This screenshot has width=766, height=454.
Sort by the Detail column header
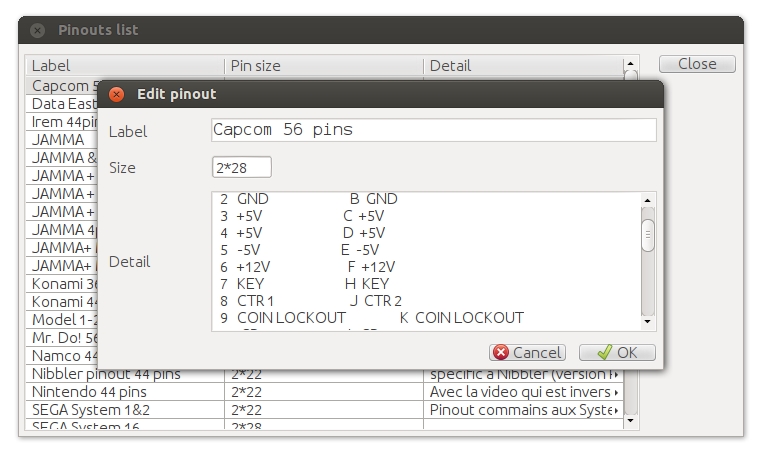coord(523,66)
